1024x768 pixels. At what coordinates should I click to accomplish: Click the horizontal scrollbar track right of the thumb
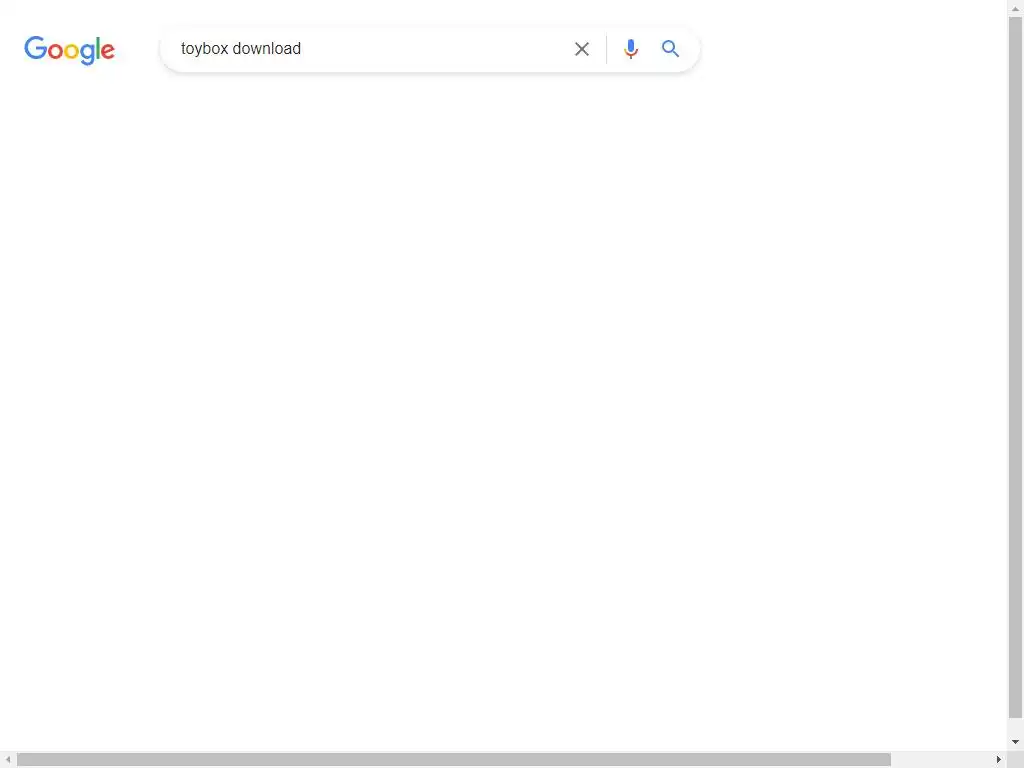click(x=940, y=760)
